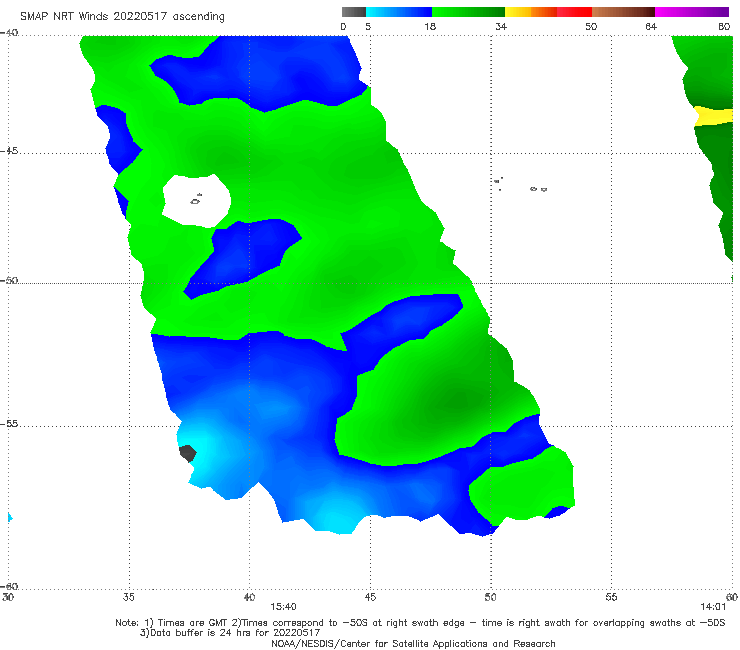Click the latitude axis label -45
The image size is (740, 650).
(x=9, y=151)
